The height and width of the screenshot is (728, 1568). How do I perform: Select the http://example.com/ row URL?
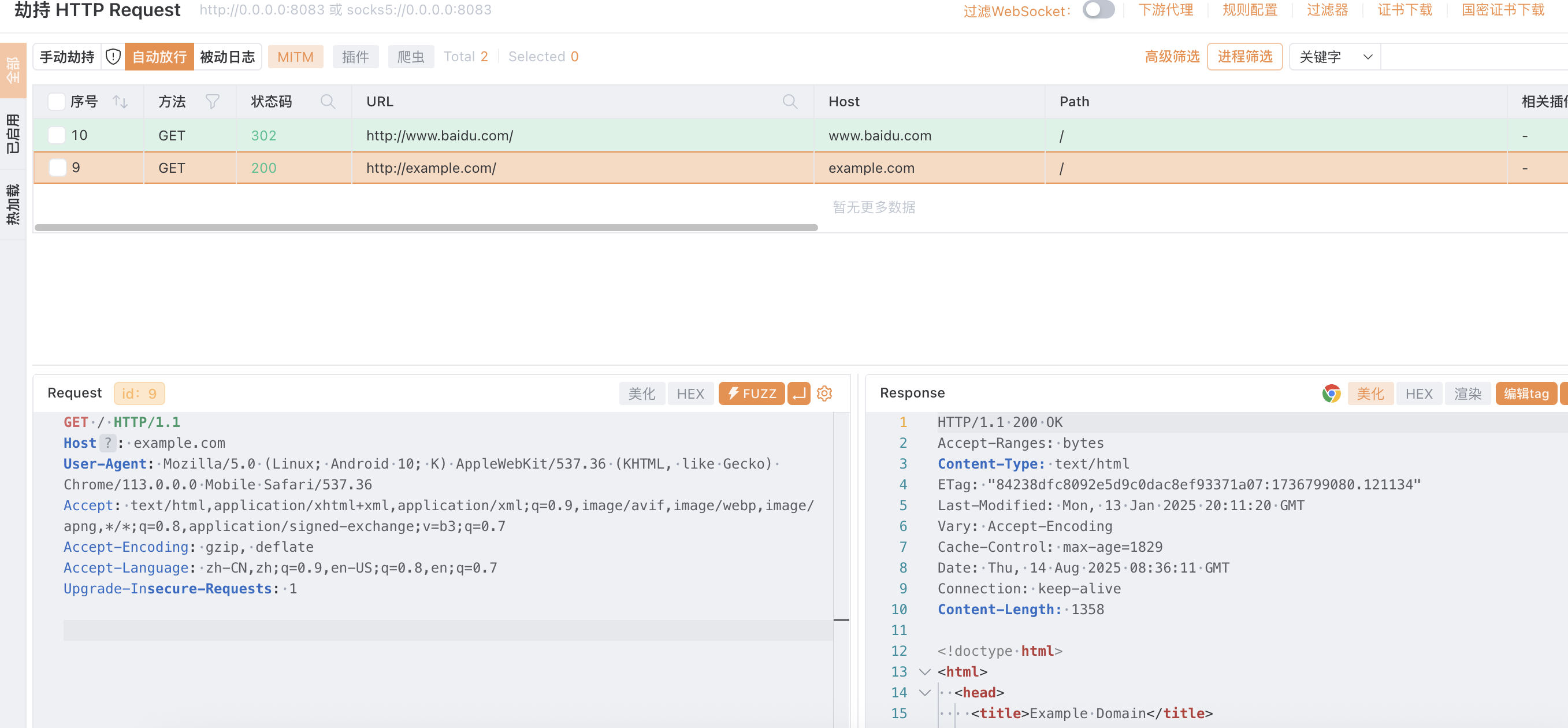431,168
